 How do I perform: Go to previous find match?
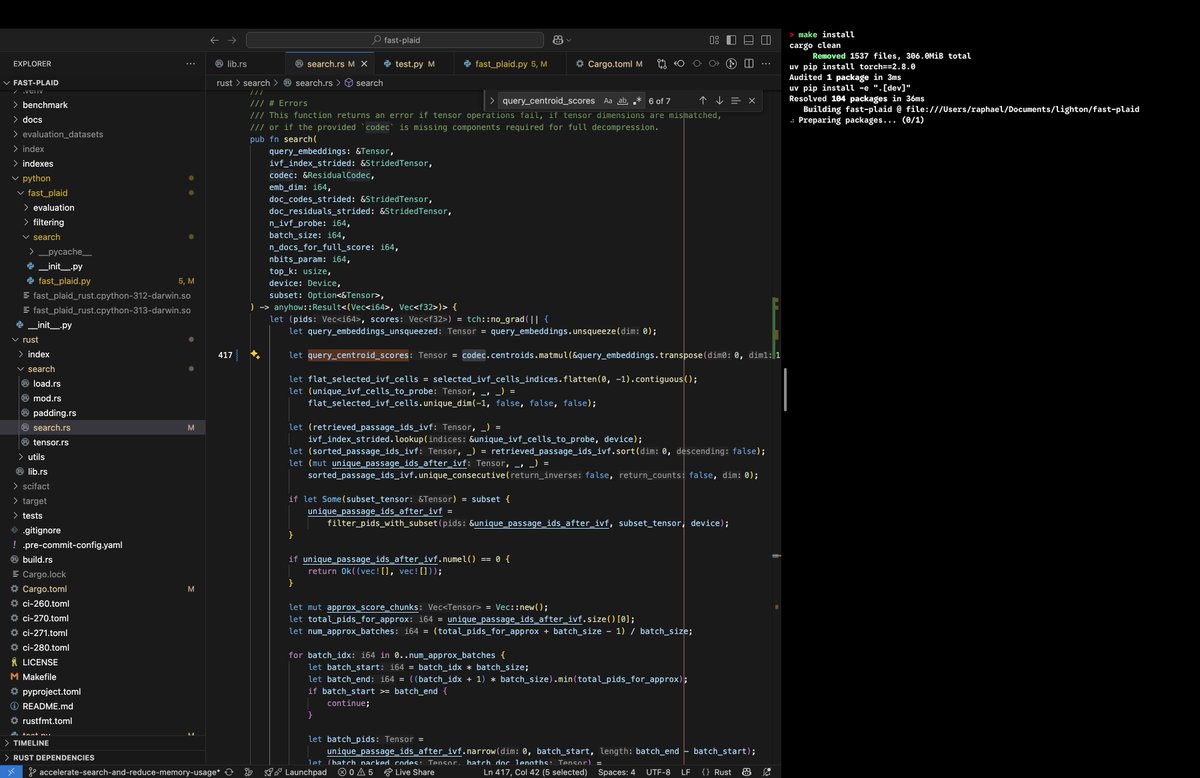702,100
